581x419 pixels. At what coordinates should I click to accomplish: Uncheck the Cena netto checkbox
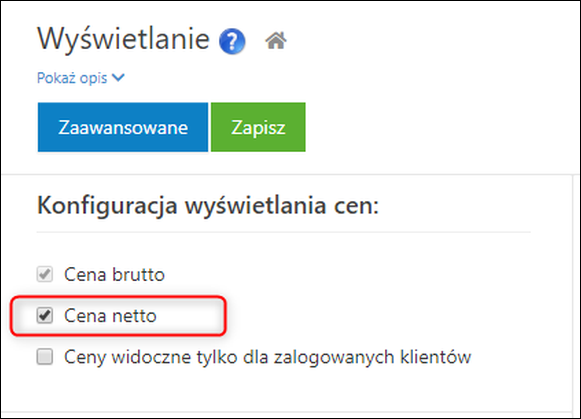(x=44, y=316)
